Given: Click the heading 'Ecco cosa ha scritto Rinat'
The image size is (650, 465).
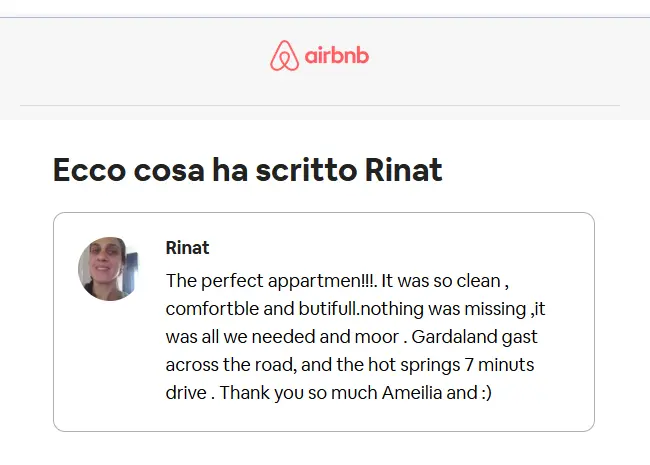Looking at the screenshot, I should tap(247, 170).
